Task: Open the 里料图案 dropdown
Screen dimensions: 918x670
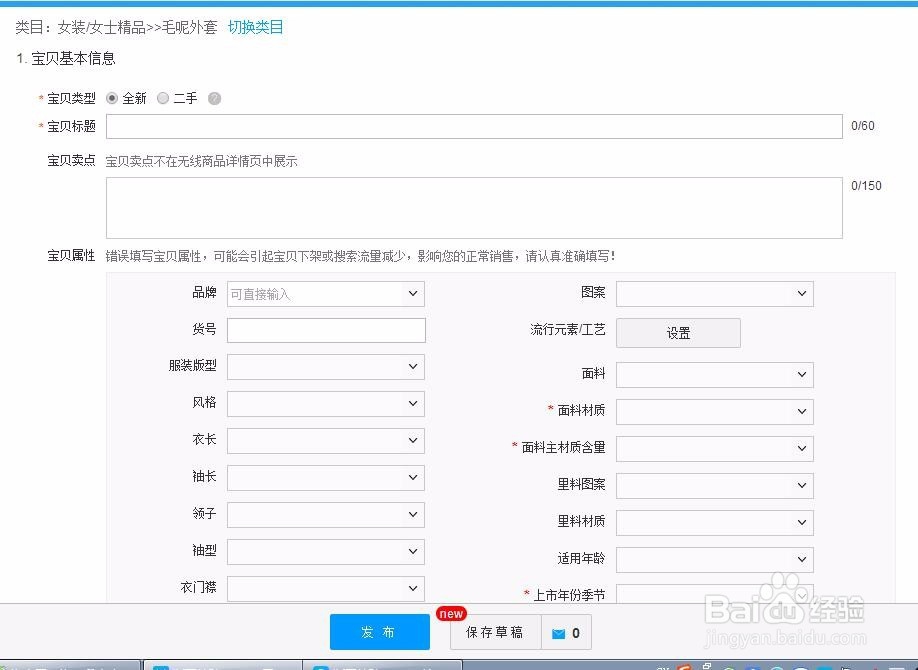Action: coord(715,486)
